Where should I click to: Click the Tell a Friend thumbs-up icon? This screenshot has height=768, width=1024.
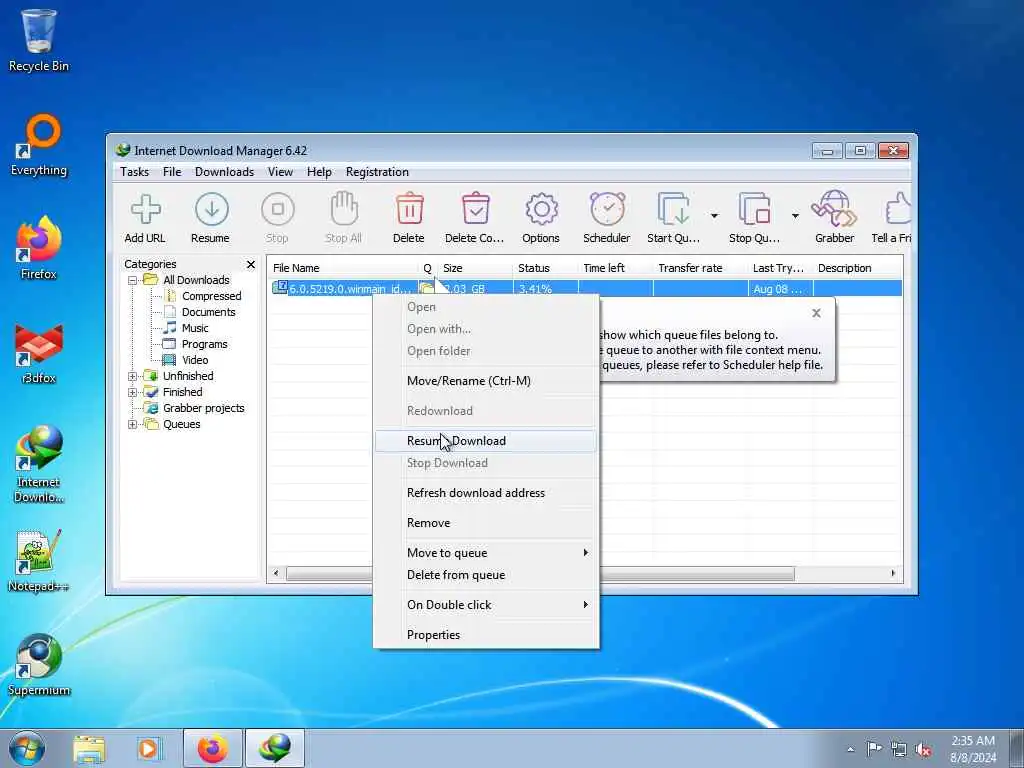coord(899,209)
